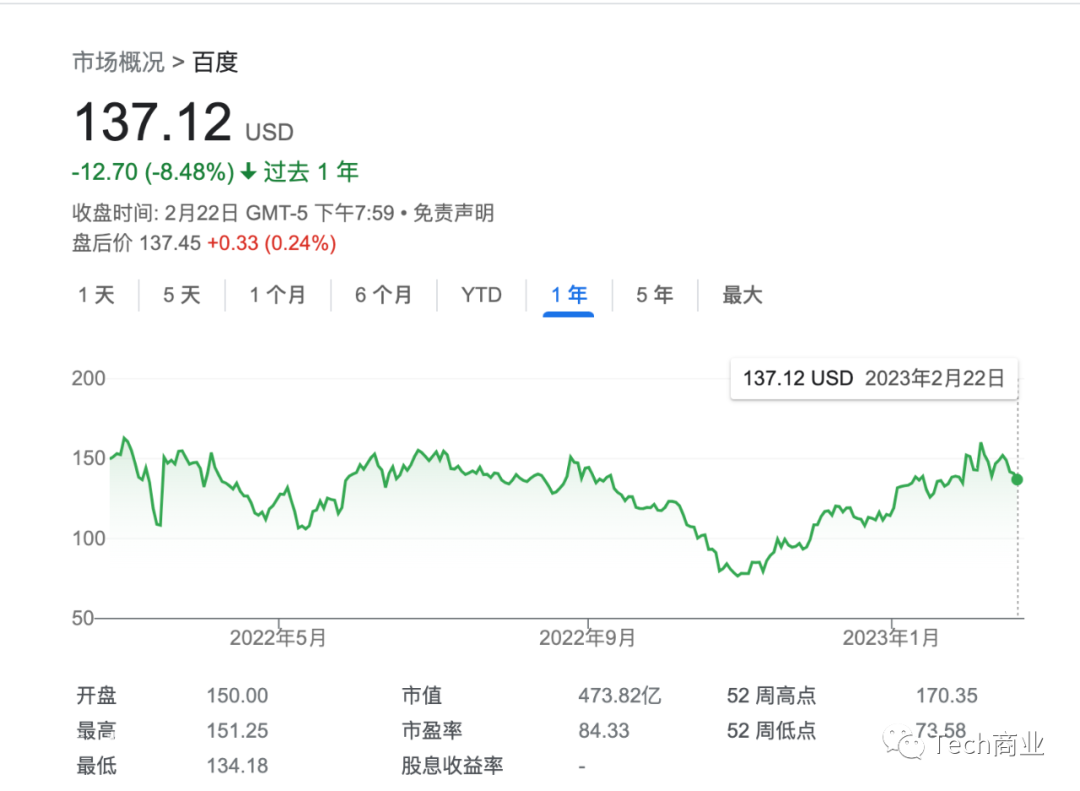Image resolution: width=1080 pixels, height=791 pixels.
Task: Click the 2022年9月 axis label
Action: click(587, 638)
